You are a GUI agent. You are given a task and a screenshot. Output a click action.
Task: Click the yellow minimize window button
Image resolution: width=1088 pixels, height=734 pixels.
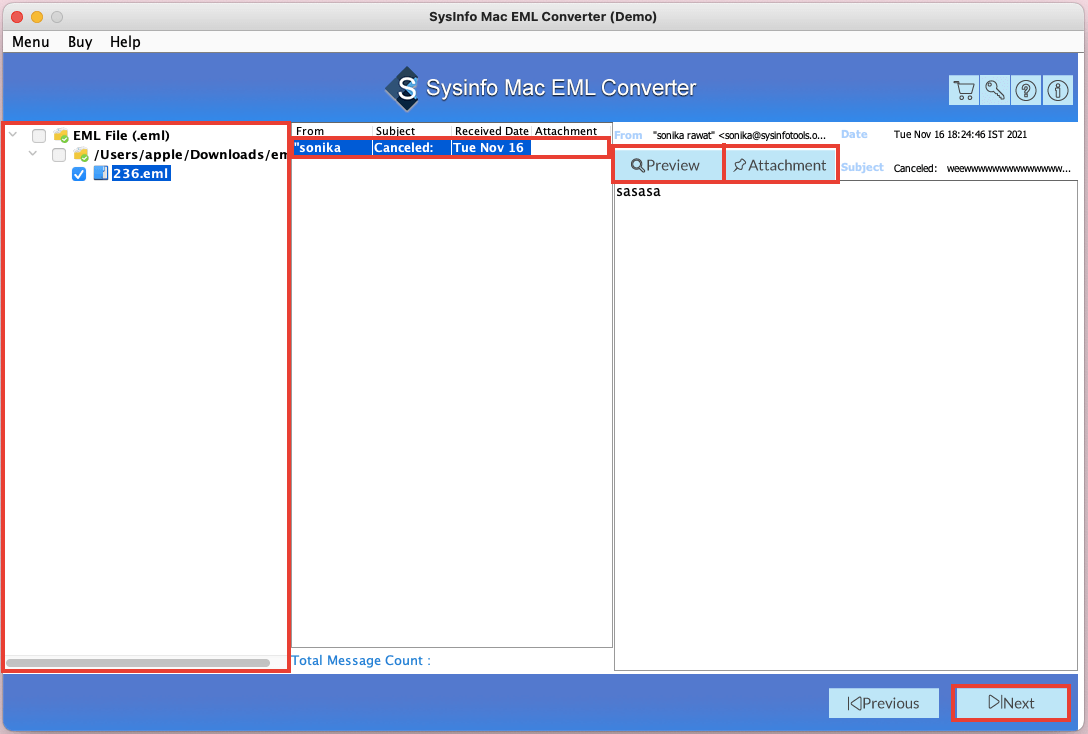(x=37, y=17)
